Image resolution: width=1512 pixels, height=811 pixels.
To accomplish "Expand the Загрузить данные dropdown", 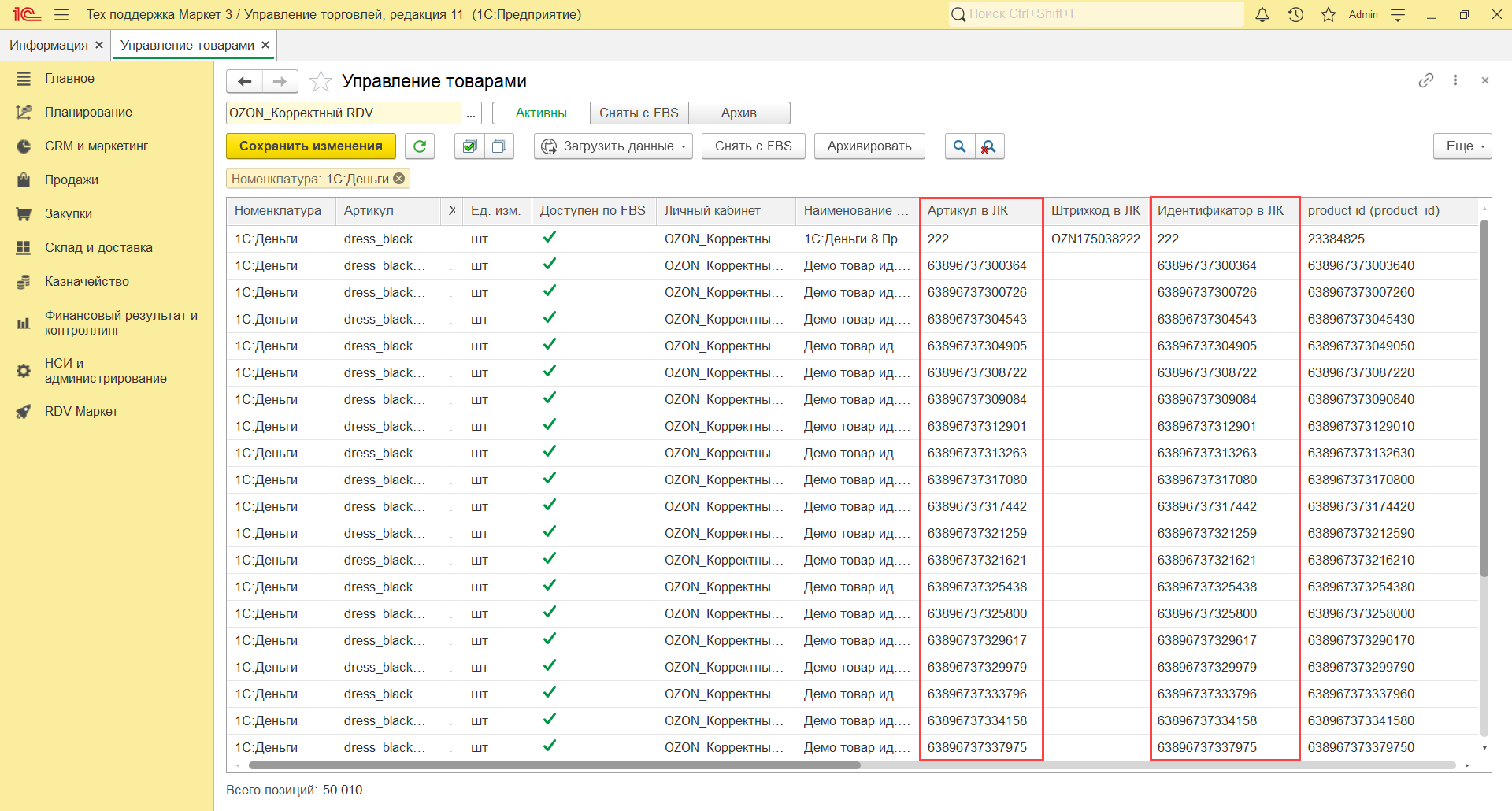I will pyautogui.click(x=613, y=146).
